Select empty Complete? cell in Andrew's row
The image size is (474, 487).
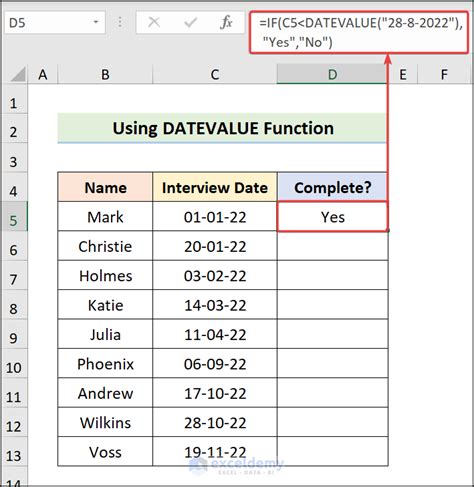[332, 393]
